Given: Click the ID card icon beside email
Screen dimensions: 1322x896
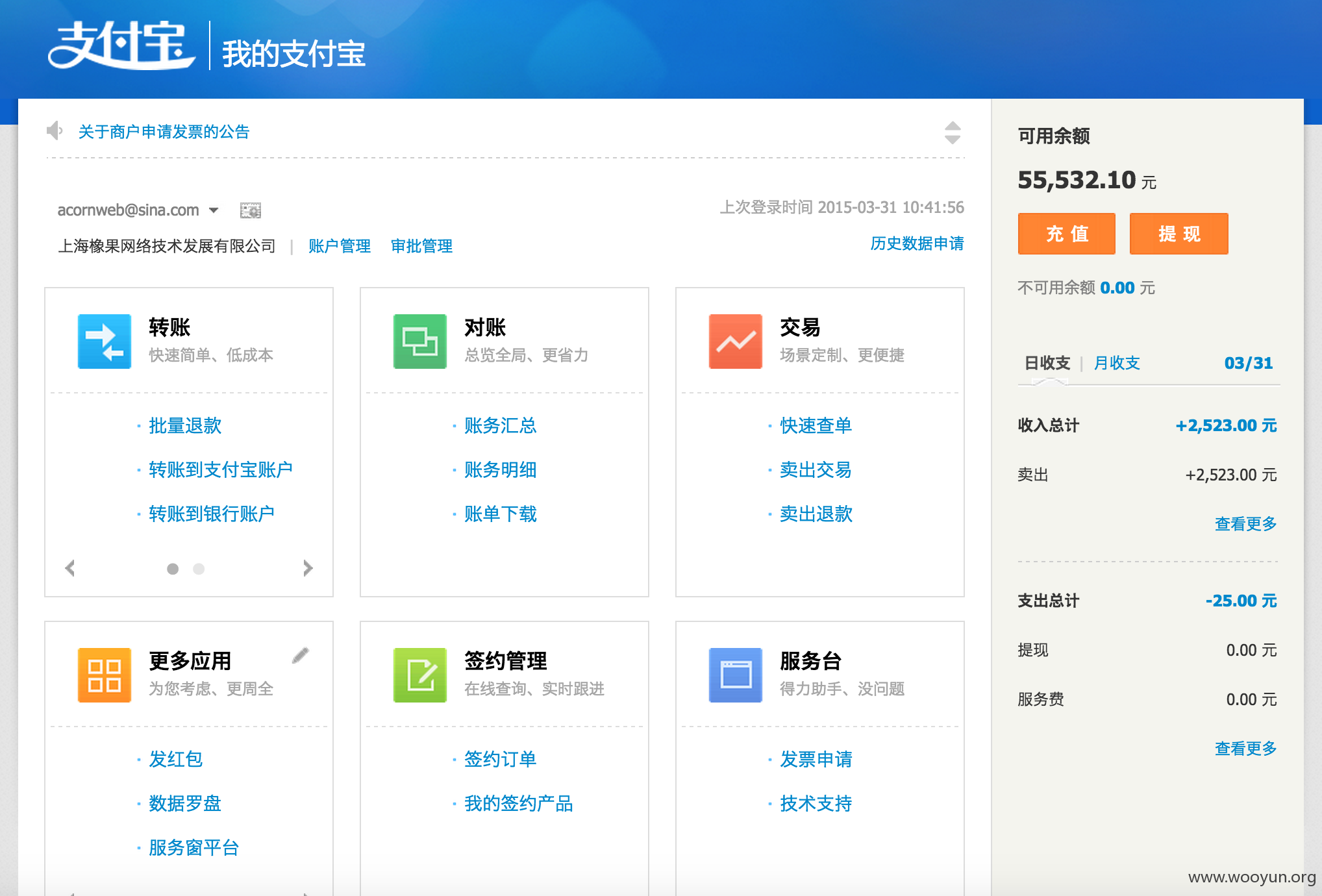Looking at the screenshot, I should (251, 210).
